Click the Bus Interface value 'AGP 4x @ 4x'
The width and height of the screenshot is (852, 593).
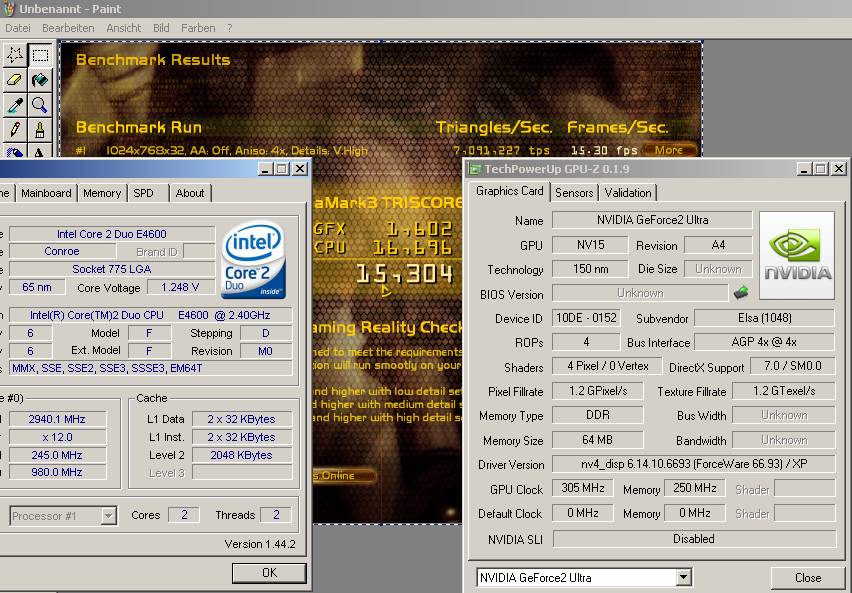(x=765, y=342)
